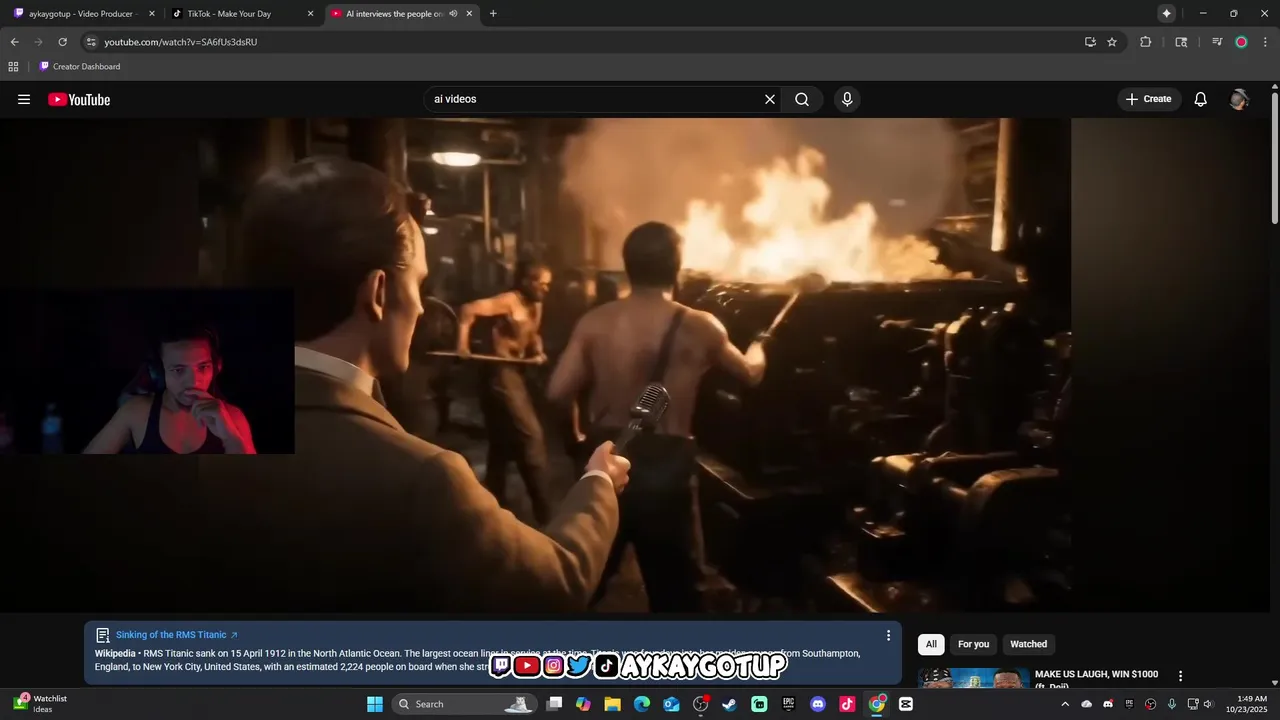This screenshot has width=1280, height=720.
Task: Install app icon in address bar
Action: (1090, 42)
